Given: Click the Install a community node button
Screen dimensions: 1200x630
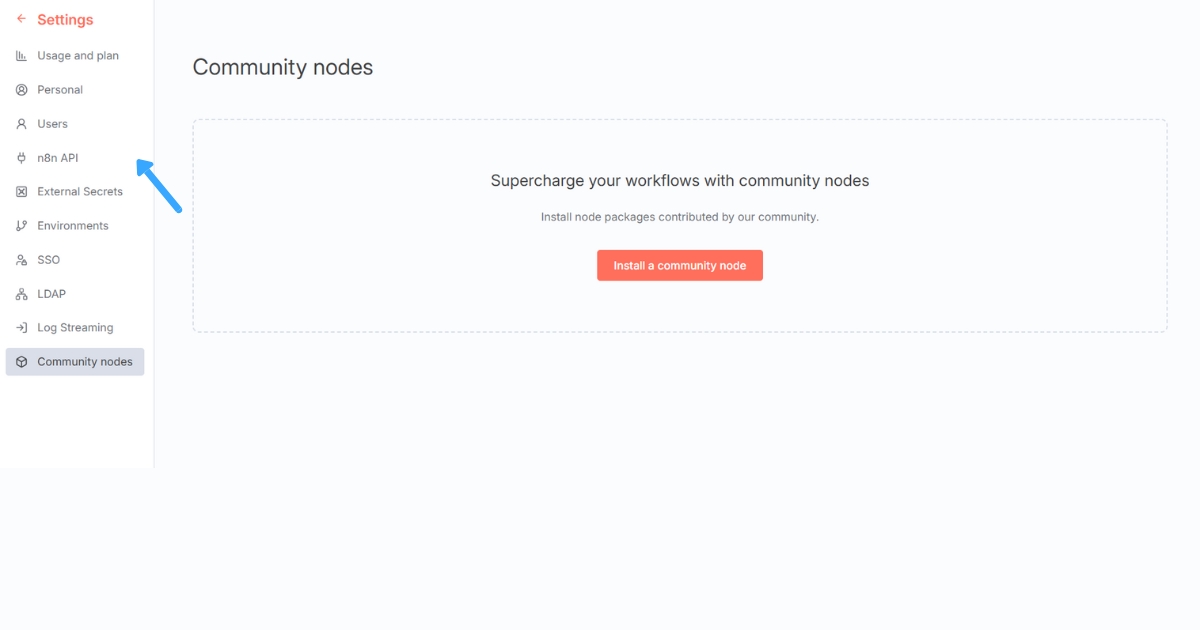Looking at the screenshot, I should pyautogui.click(x=680, y=265).
